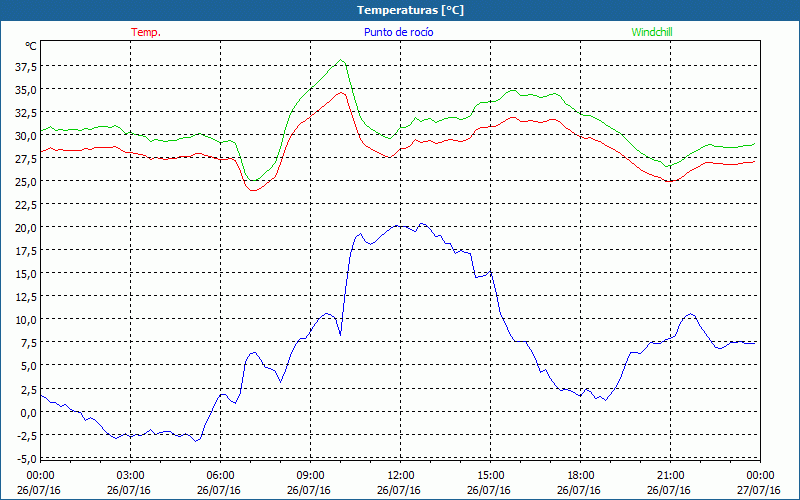
Task: Click the Temperaturas [°C] chart title
Action: coord(410,10)
